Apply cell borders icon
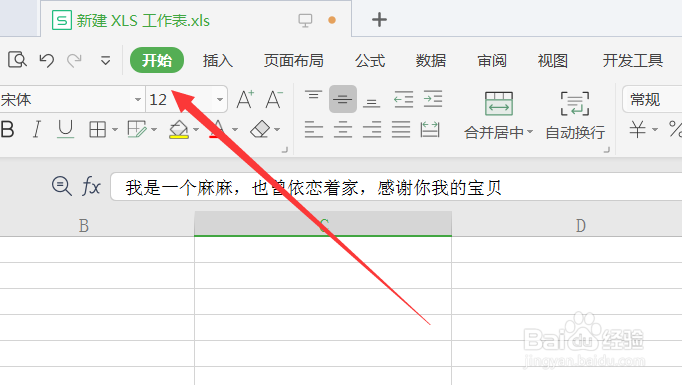Viewport: 682px width, 385px height. coord(97,130)
